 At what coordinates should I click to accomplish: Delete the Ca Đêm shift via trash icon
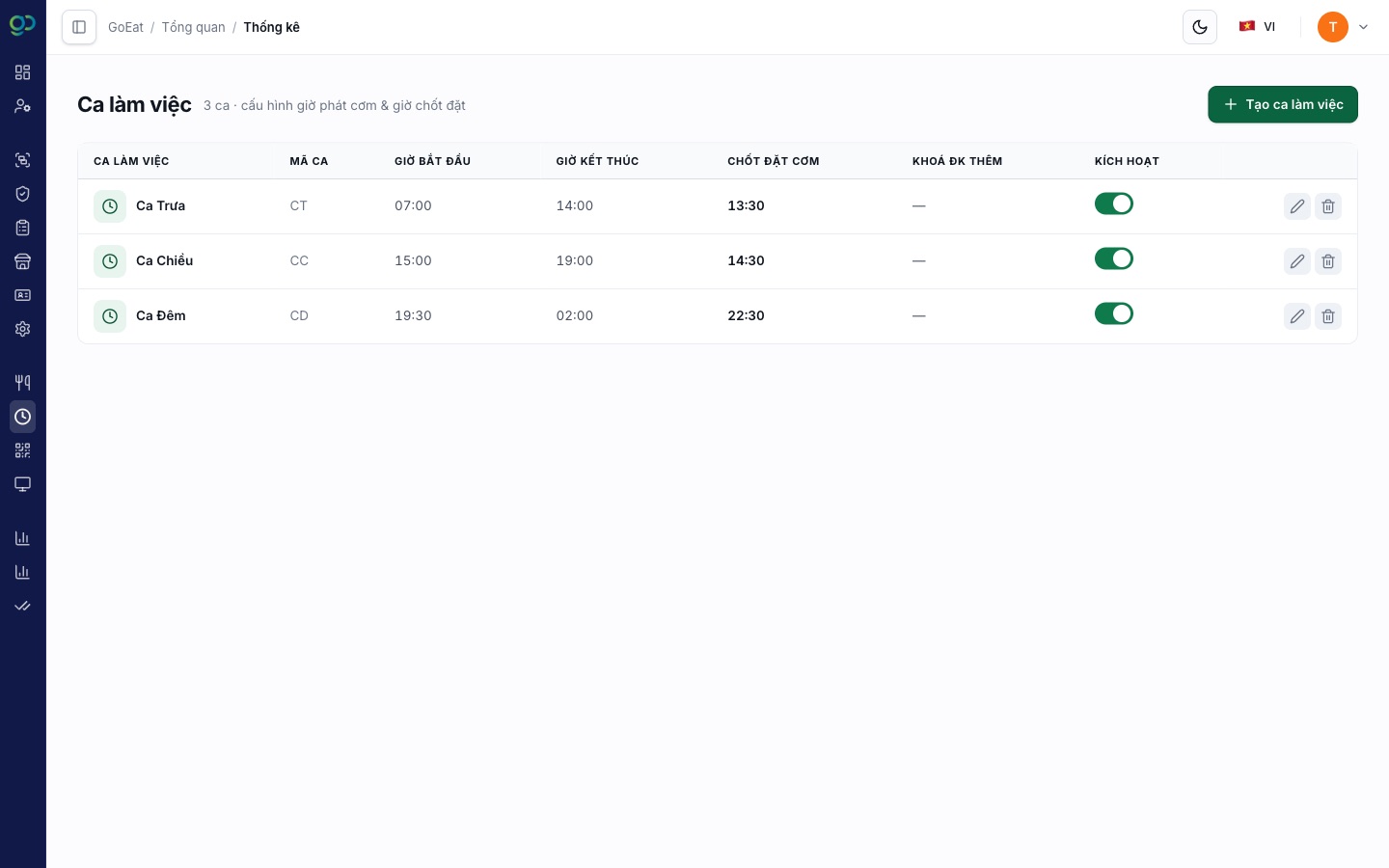pos(1328,316)
